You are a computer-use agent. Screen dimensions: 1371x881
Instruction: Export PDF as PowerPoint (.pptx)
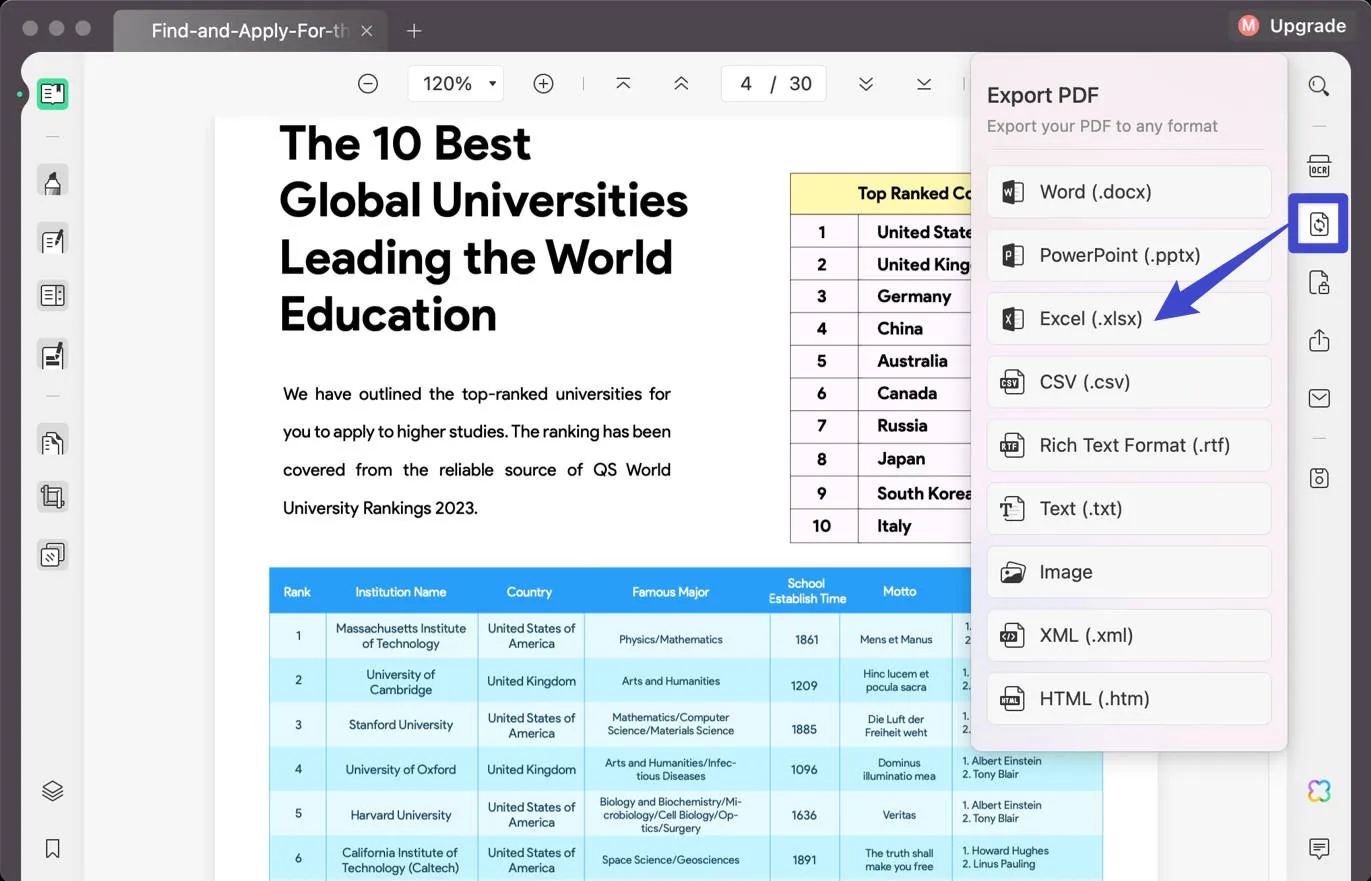click(x=1129, y=255)
